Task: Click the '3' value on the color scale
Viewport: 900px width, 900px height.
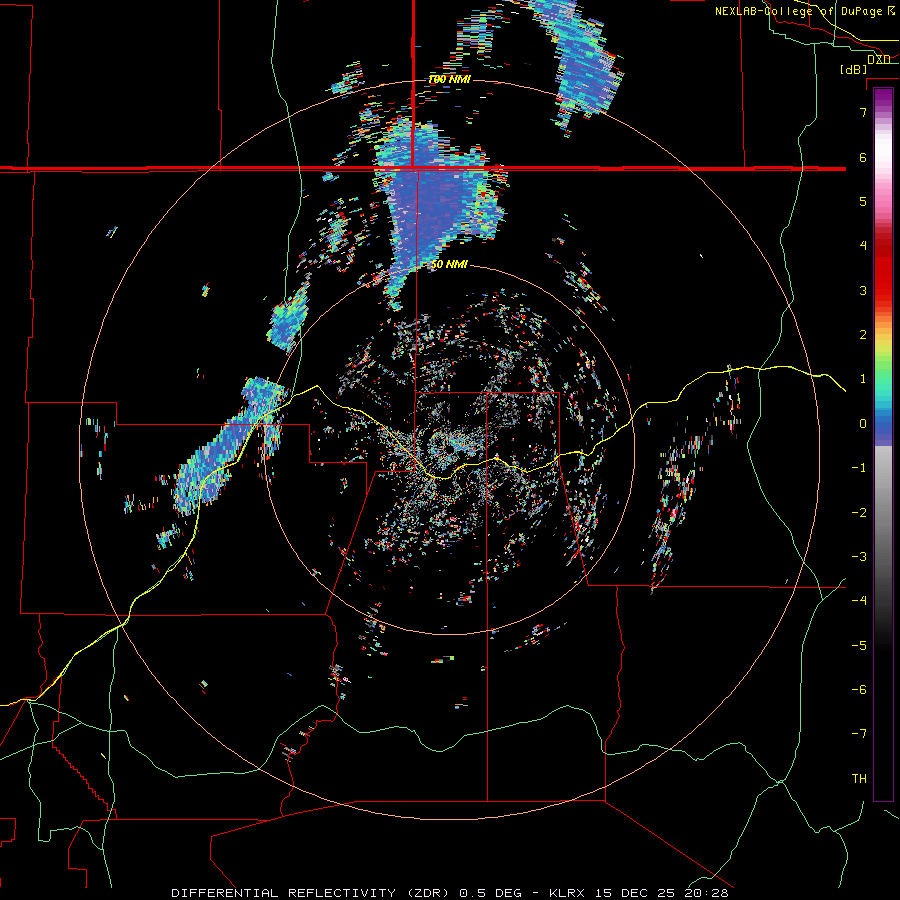Action: coord(863,290)
